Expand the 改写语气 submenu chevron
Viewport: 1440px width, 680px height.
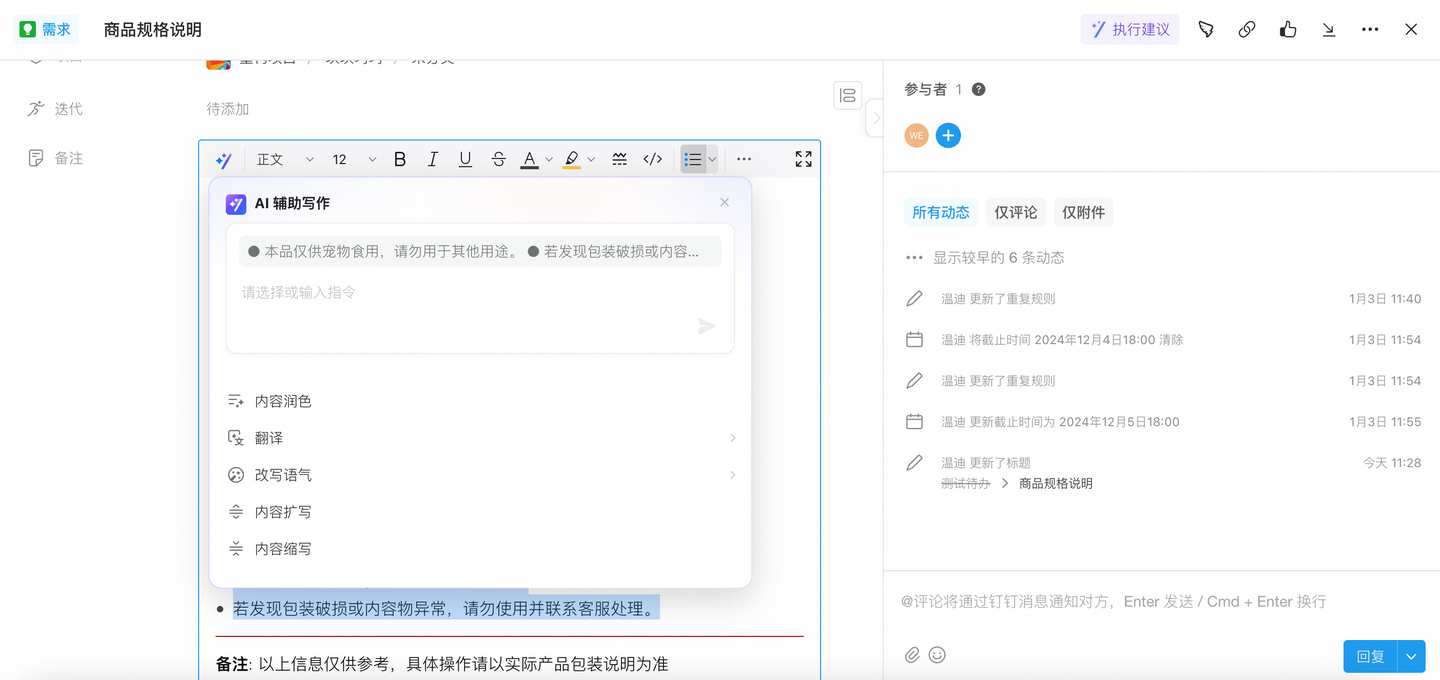pos(733,475)
